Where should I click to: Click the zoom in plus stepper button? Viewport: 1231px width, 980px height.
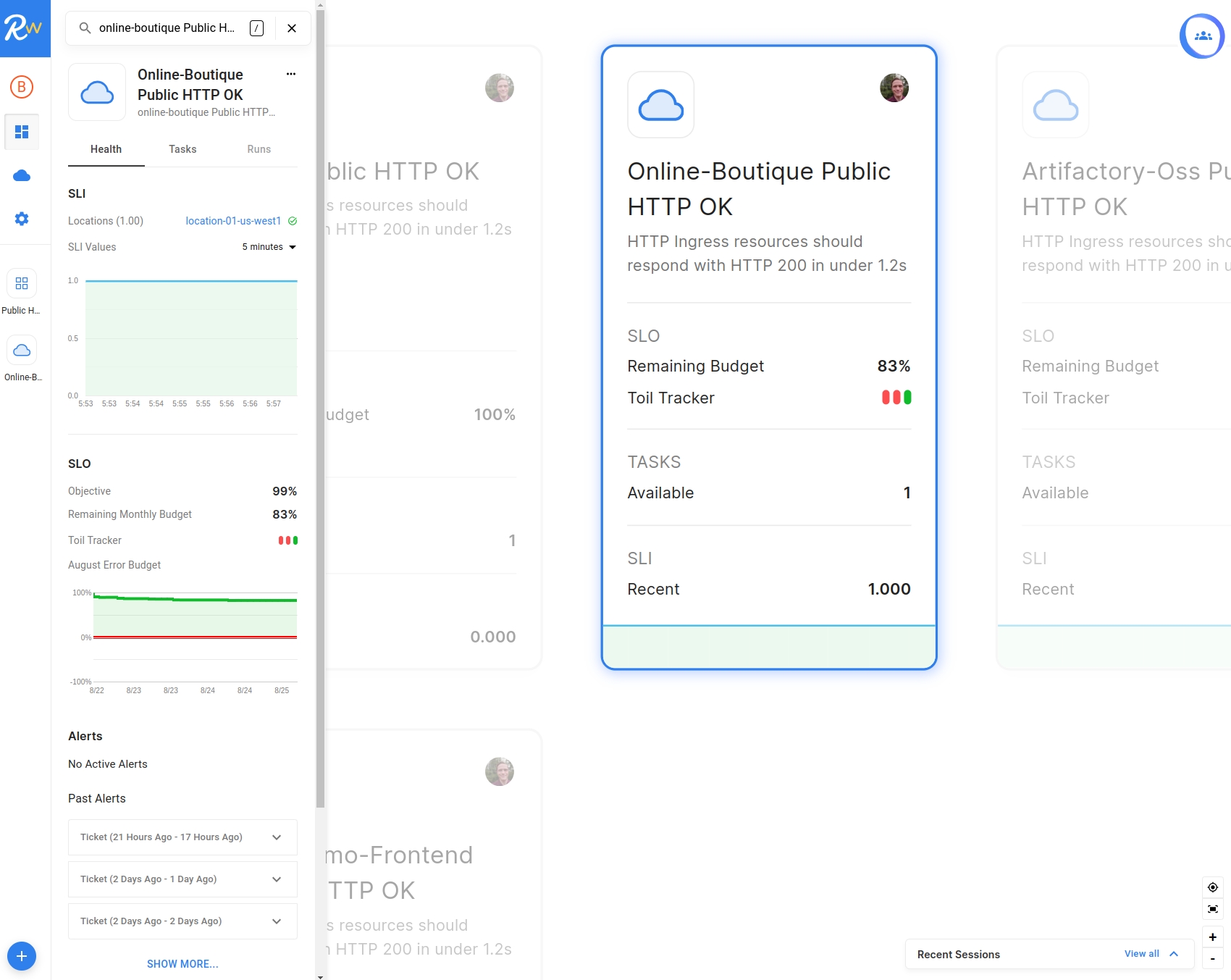(1213, 937)
